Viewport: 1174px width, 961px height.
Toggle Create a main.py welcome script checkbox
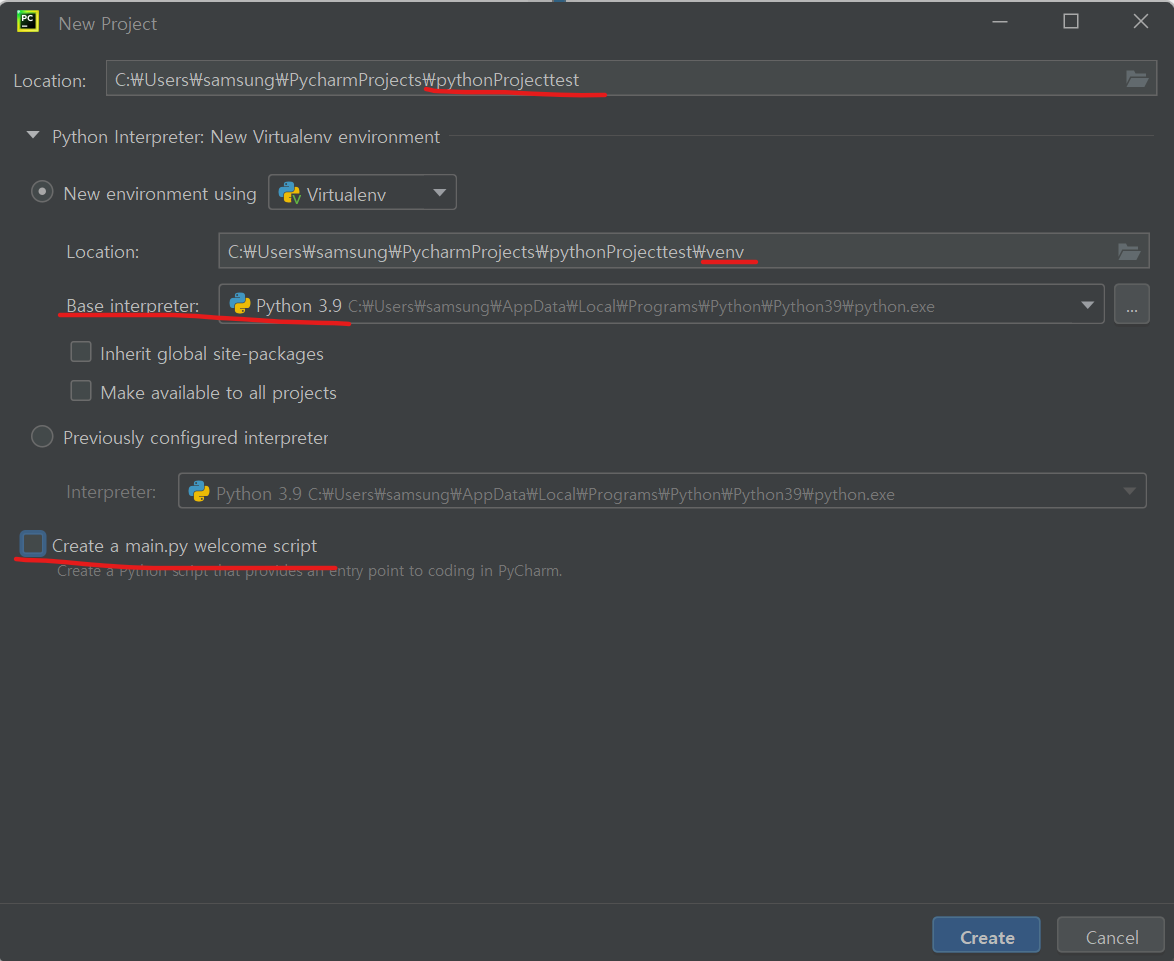(33, 544)
